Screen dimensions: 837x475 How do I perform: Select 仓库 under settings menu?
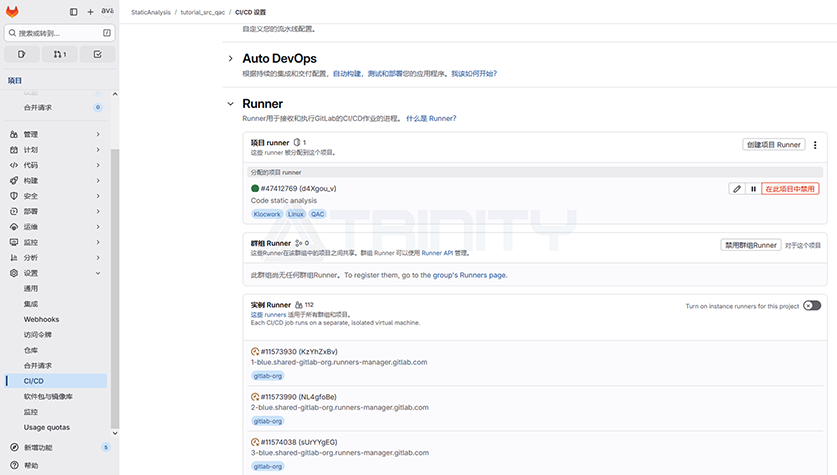[32, 350]
